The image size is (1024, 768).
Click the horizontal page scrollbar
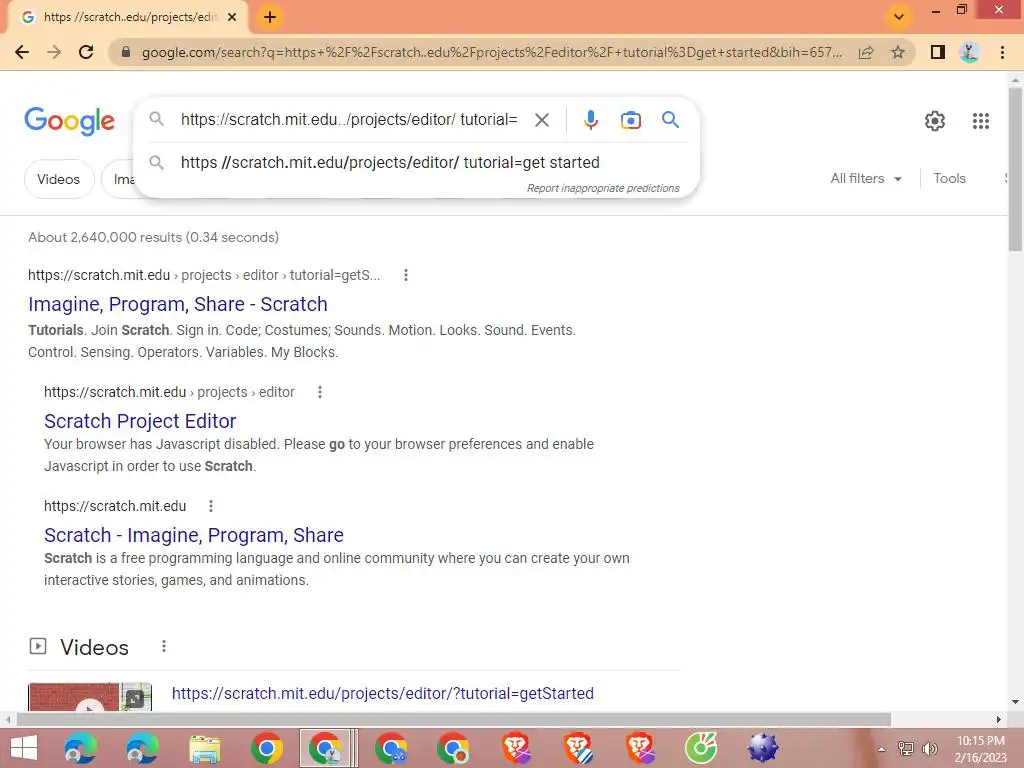click(454, 719)
